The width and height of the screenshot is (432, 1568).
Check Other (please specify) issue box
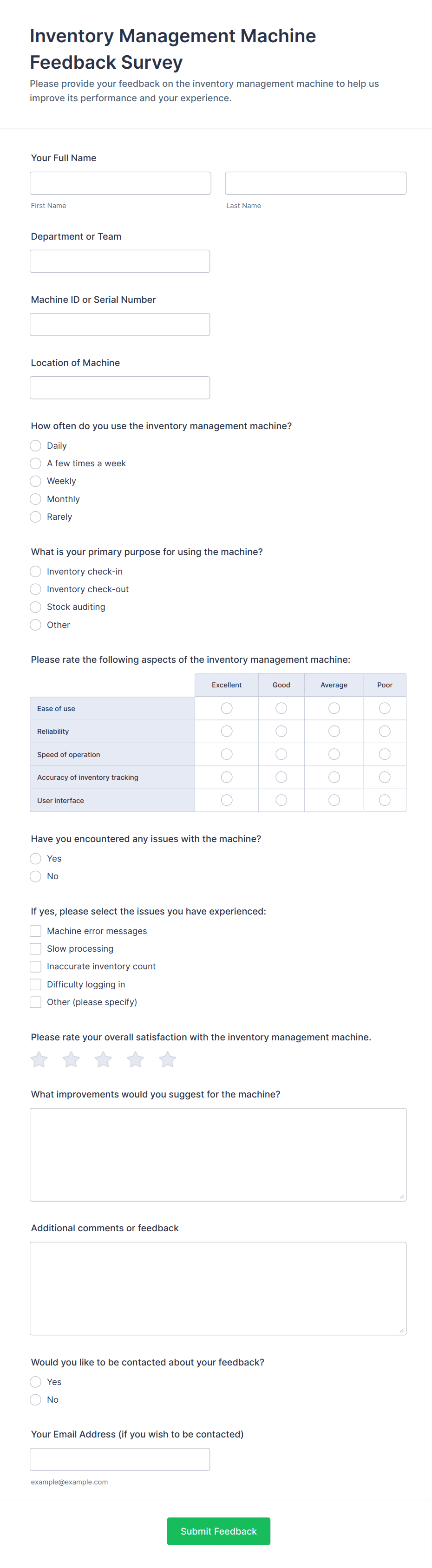click(x=36, y=1002)
